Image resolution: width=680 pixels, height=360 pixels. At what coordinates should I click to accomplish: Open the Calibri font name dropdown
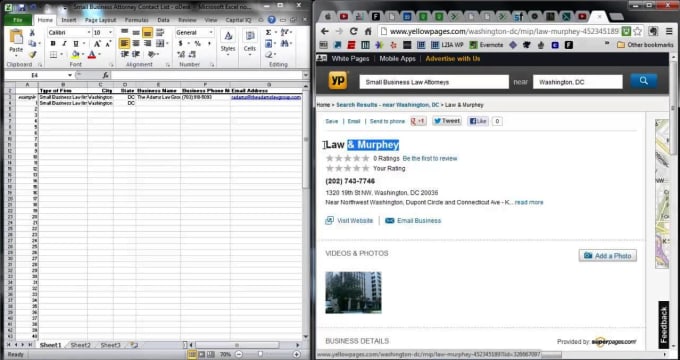click(88, 33)
